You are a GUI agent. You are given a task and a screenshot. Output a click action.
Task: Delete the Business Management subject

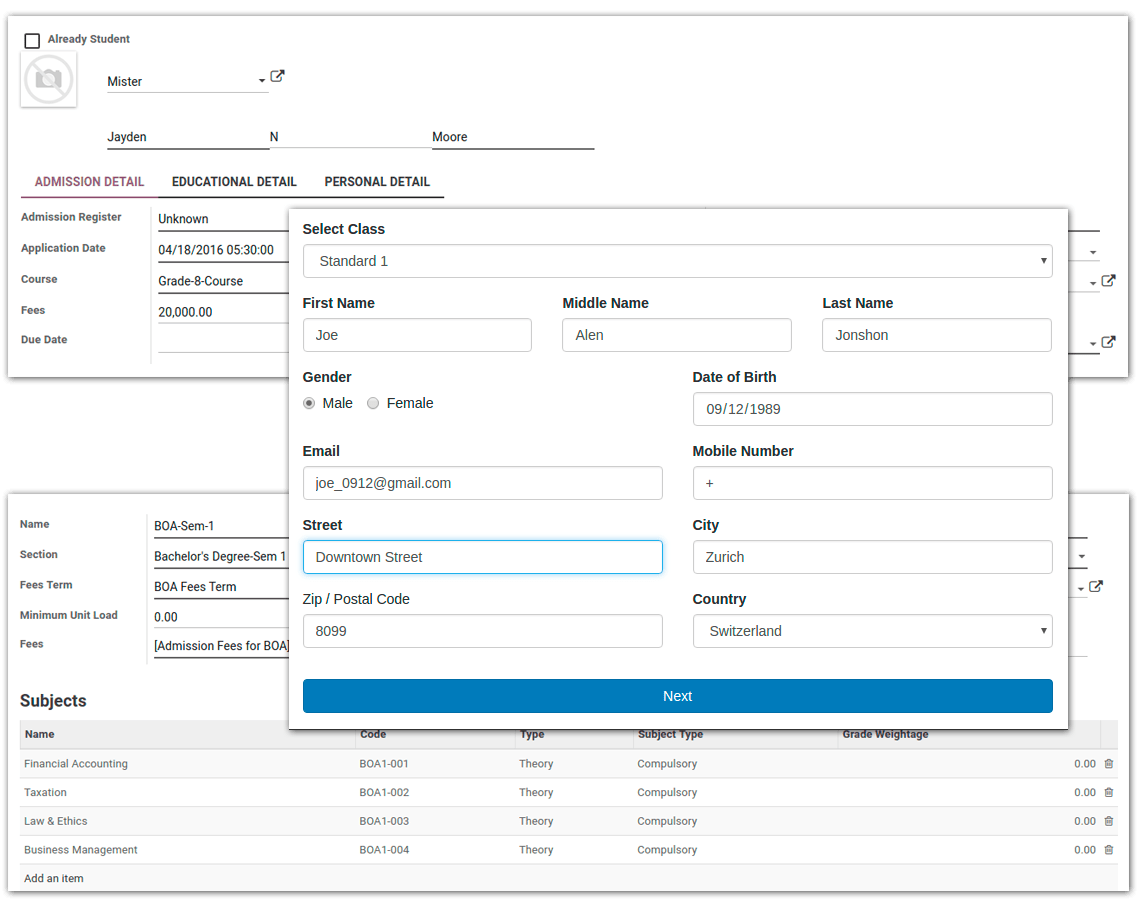(x=1110, y=849)
